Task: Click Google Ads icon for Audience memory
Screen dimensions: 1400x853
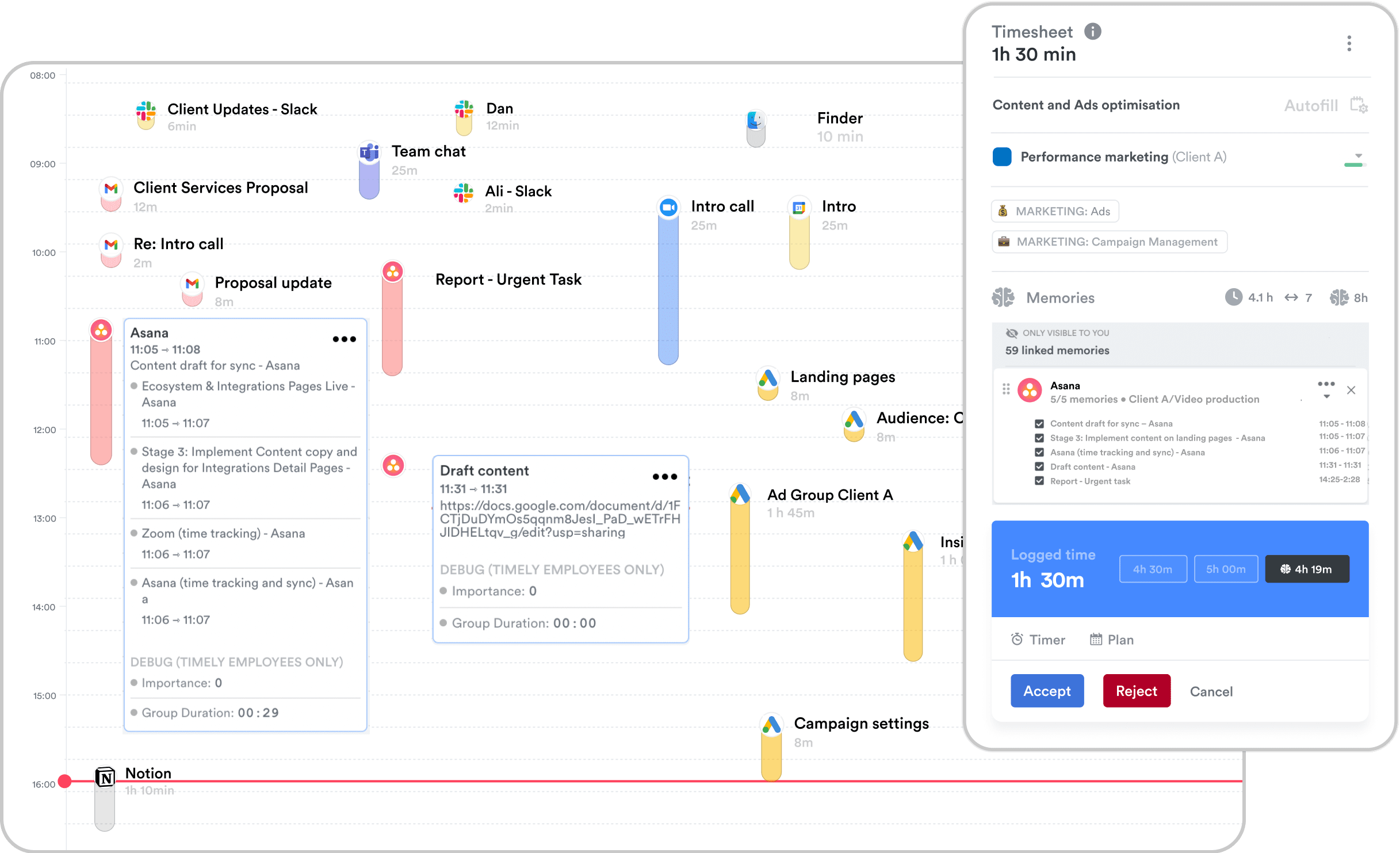Action: [x=854, y=419]
